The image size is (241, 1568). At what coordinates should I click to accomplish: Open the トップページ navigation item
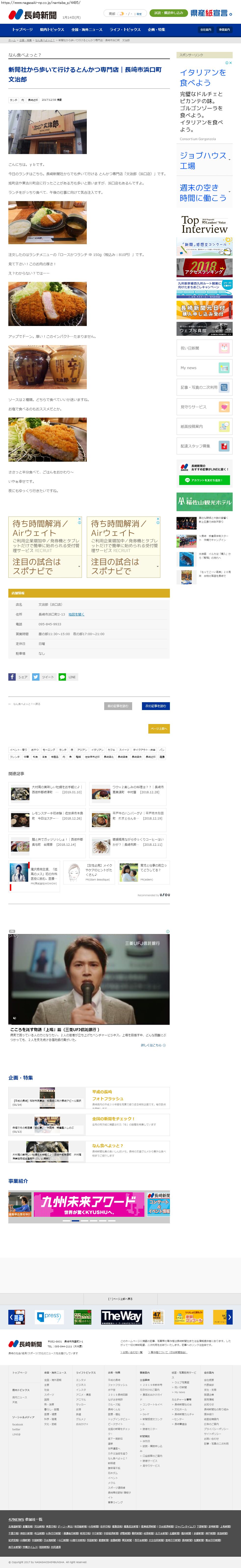tap(23, 30)
